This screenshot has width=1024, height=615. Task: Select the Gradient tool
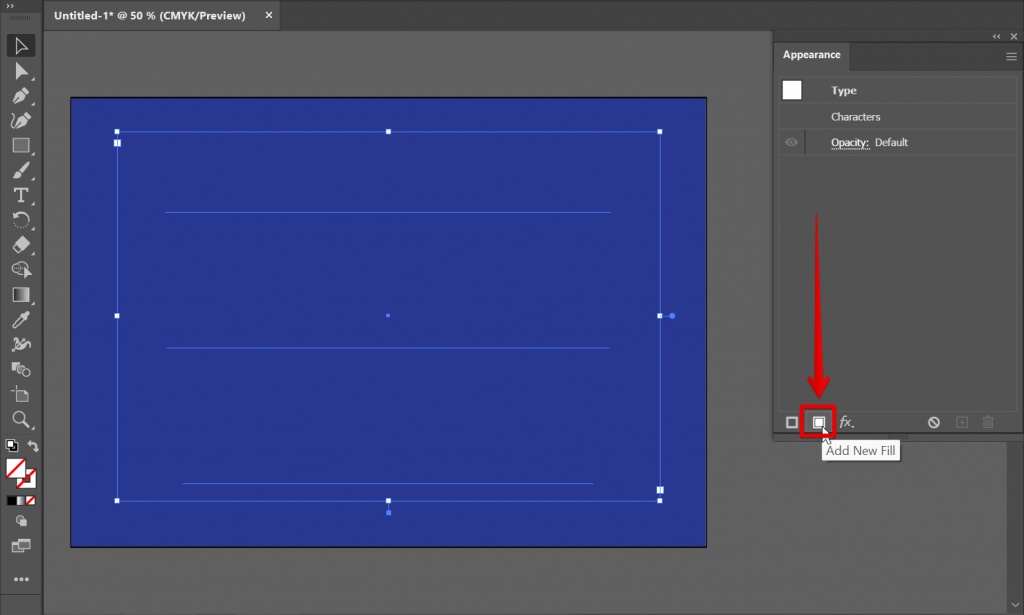[21, 294]
